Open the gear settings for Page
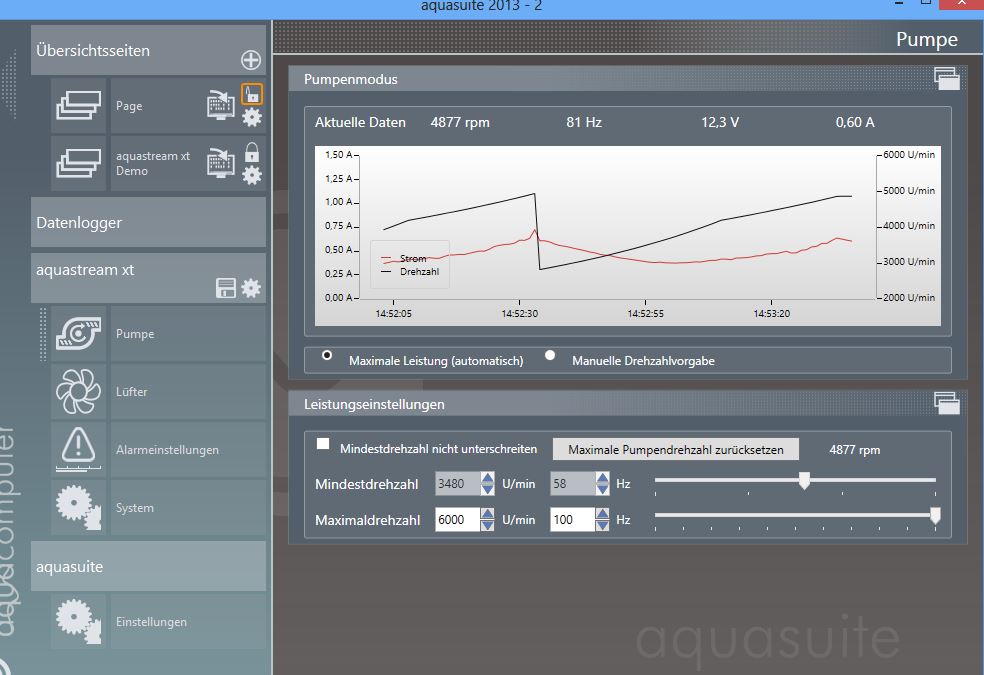The width and height of the screenshot is (984, 675). tap(252, 118)
